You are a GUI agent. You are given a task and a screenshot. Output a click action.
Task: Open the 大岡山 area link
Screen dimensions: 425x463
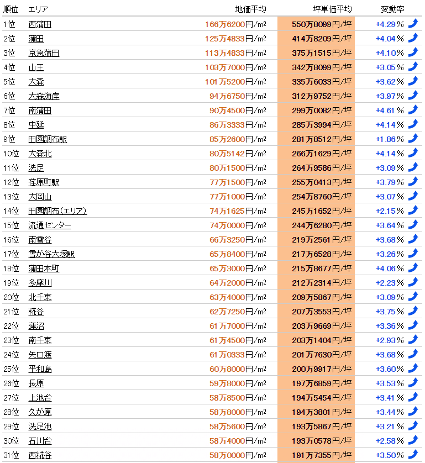click(x=40, y=197)
